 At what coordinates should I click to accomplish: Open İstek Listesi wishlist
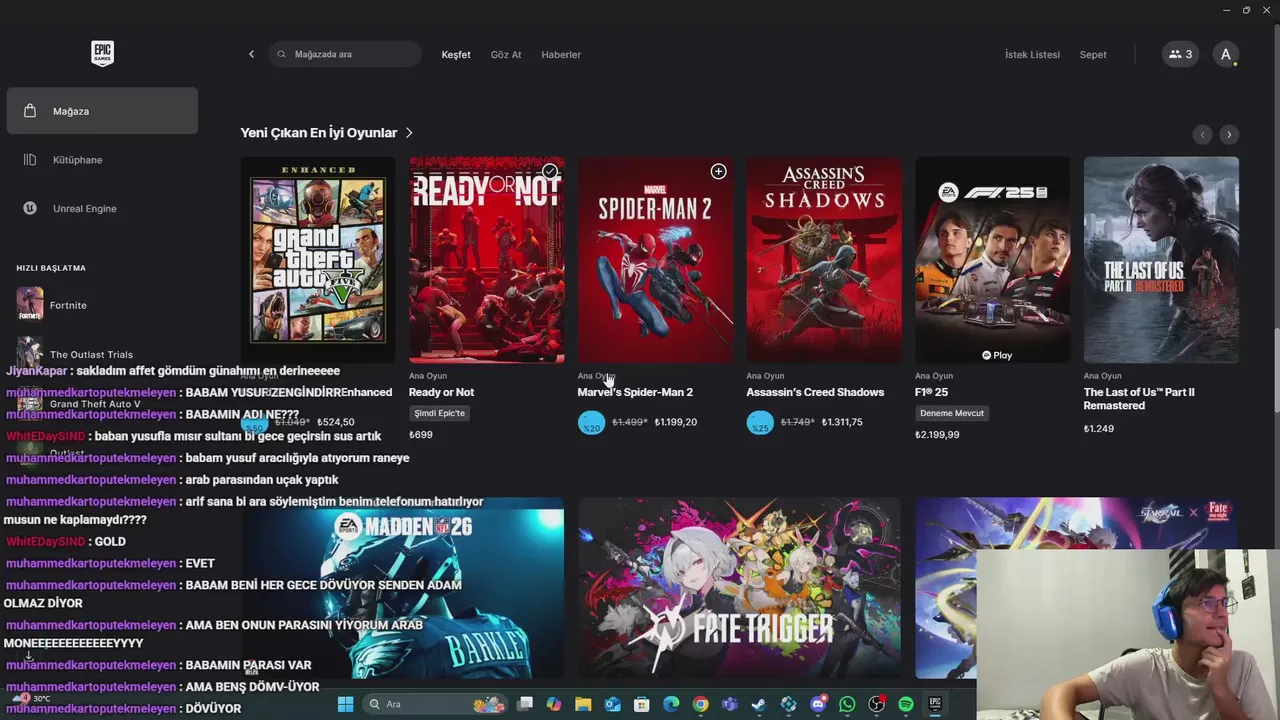(1032, 54)
